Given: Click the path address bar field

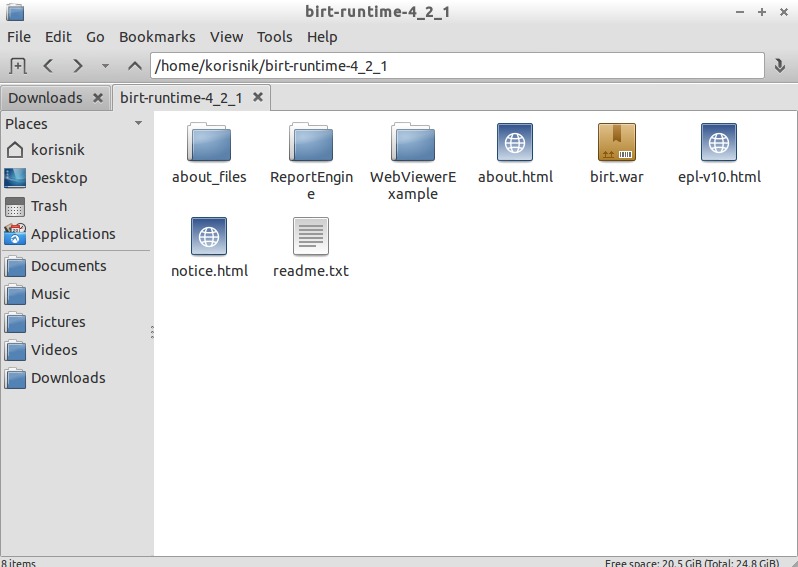Looking at the screenshot, I should (x=457, y=66).
